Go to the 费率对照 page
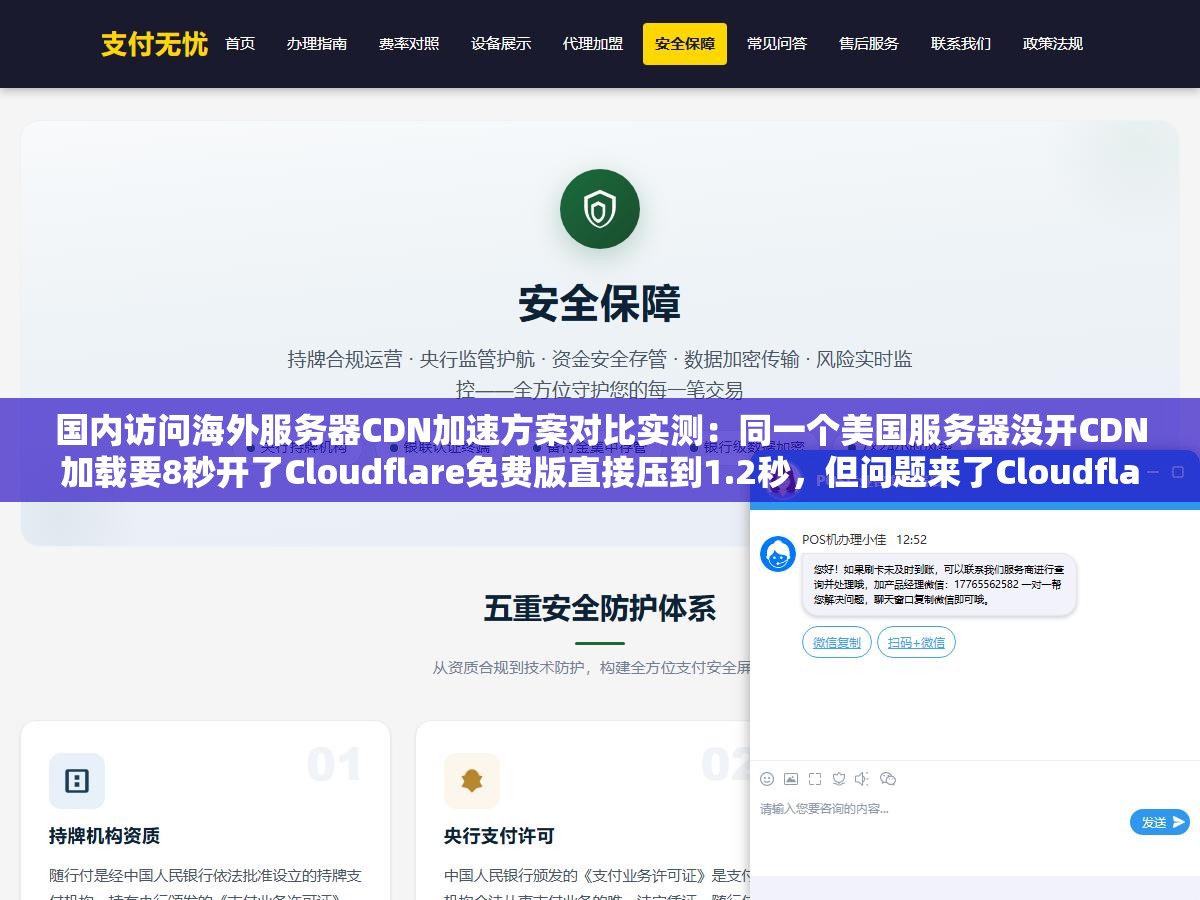This screenshot has height=900, width=1200. [x=409, y=44]
